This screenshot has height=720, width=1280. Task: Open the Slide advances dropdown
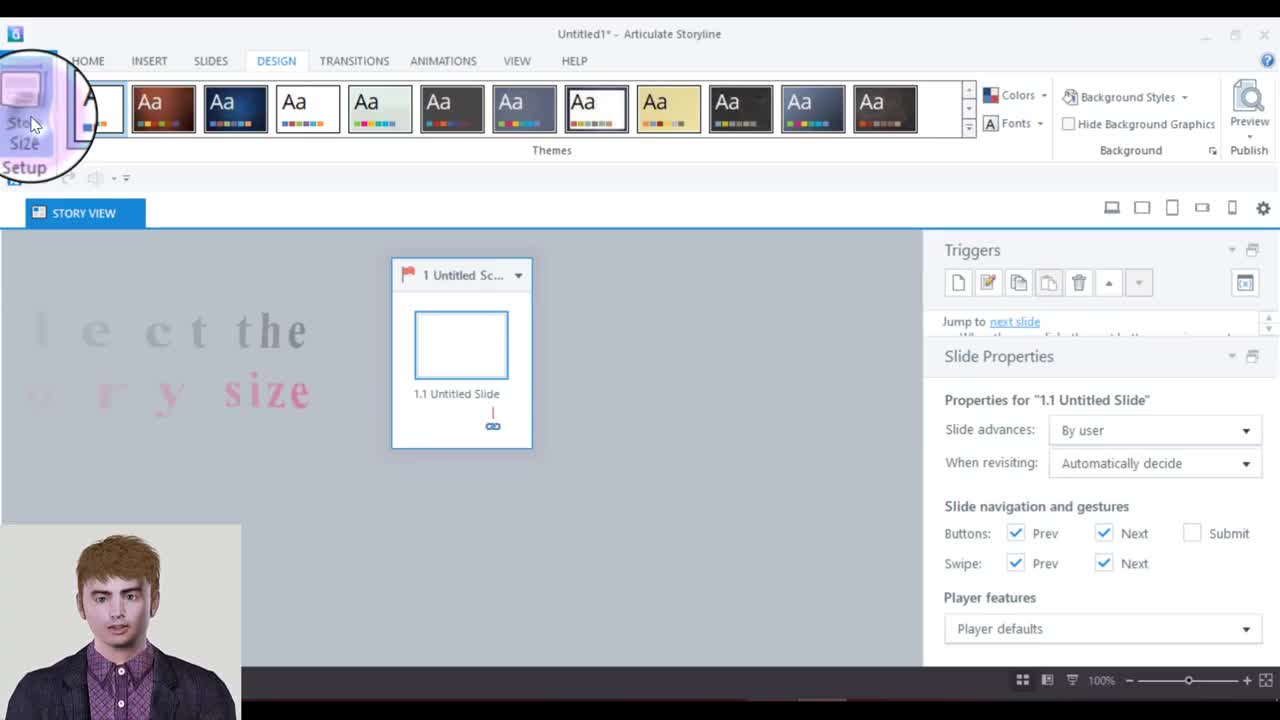coord(1155,430)
